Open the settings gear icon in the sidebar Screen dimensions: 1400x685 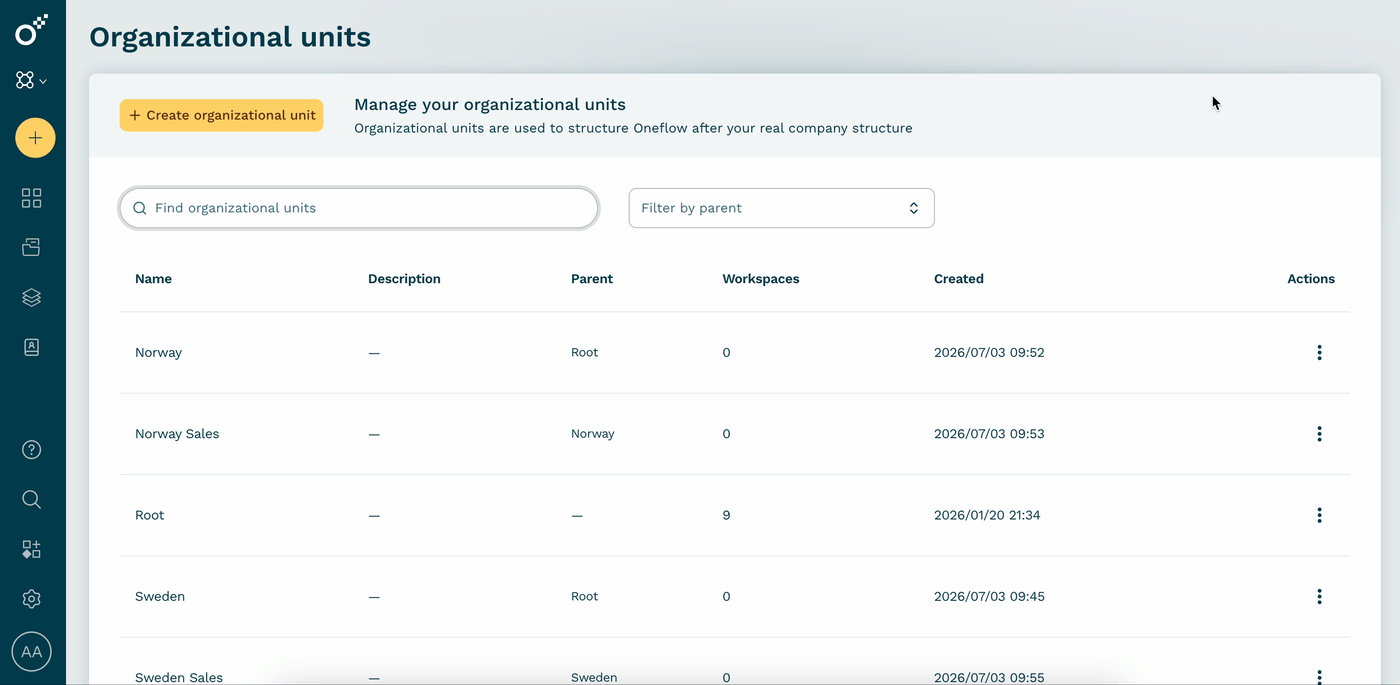click(x=31, y=599)
